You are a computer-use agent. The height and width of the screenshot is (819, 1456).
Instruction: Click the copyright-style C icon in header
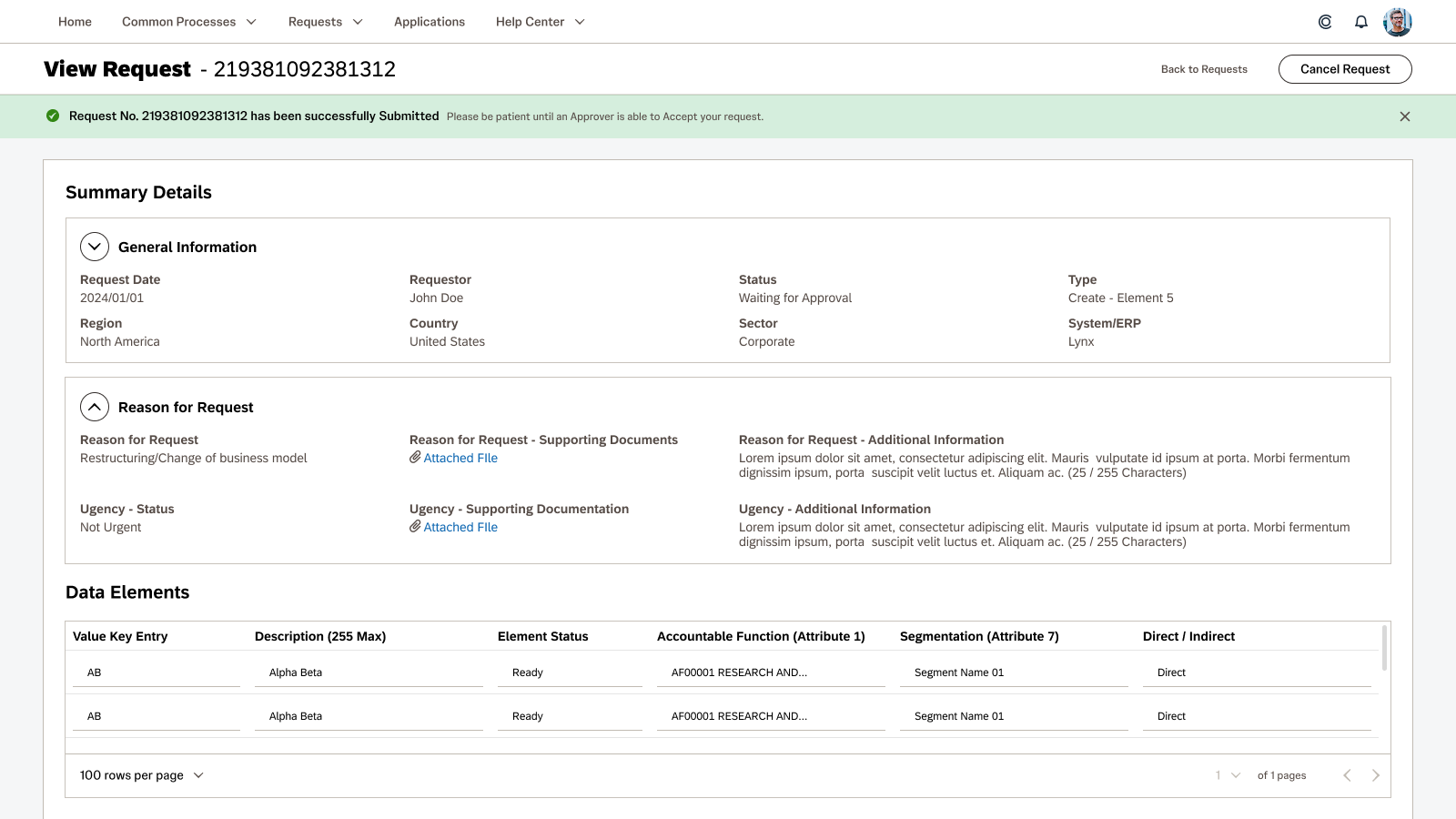1325,22
